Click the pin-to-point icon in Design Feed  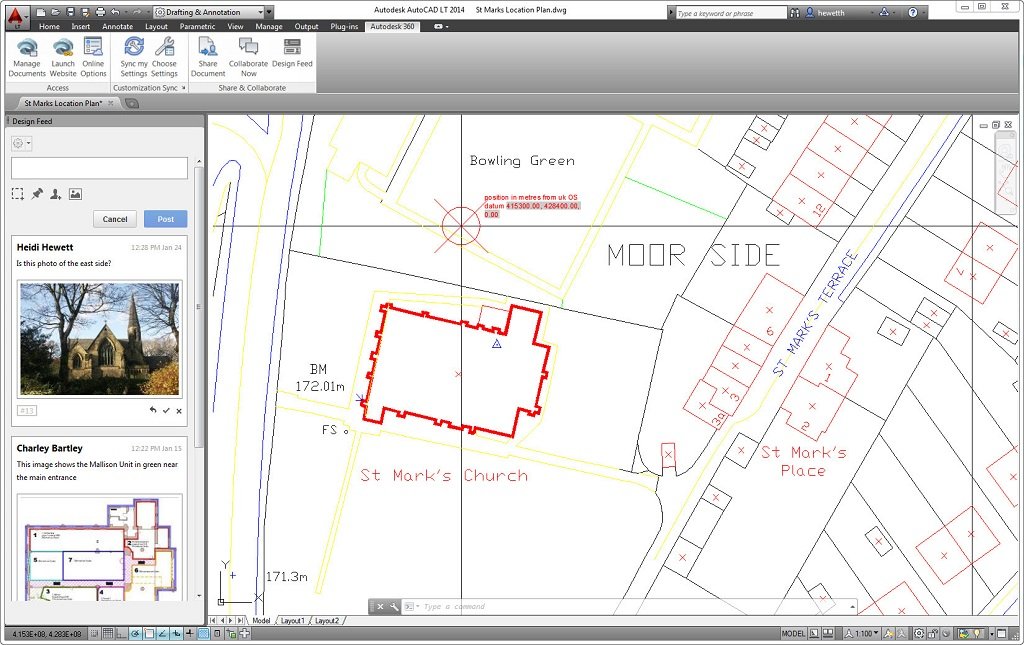tap(37, 194)
